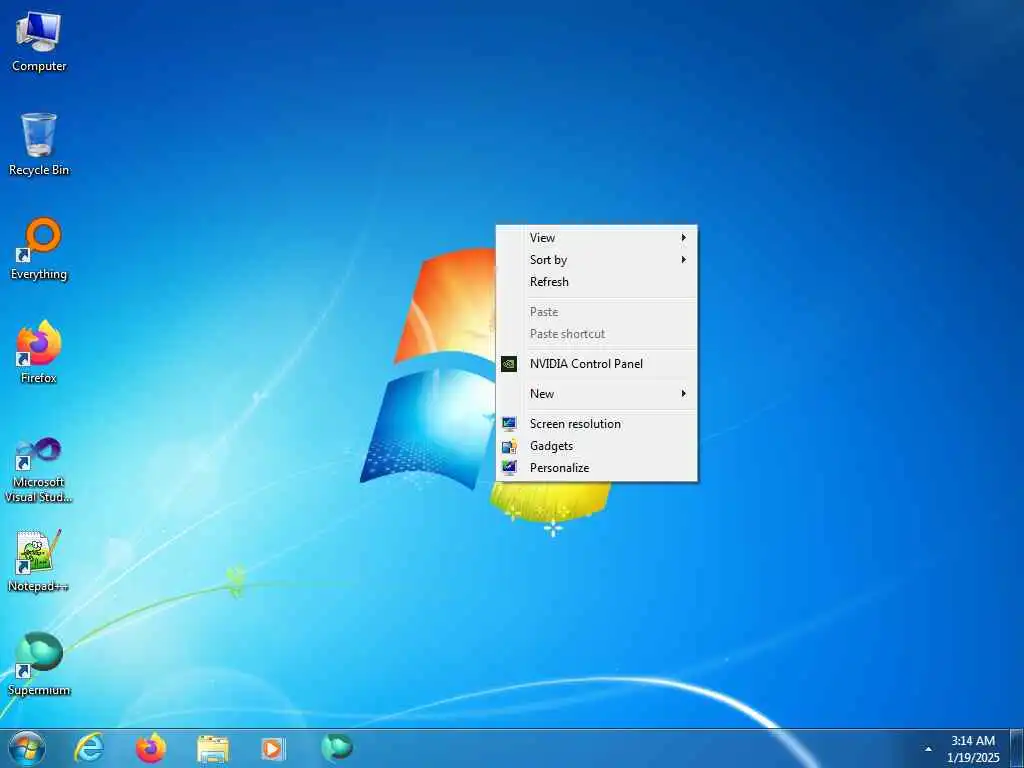Select the Firefox desktop shortcut
The height and width of the screenshot is (768, 1024).
click(39, 351)
